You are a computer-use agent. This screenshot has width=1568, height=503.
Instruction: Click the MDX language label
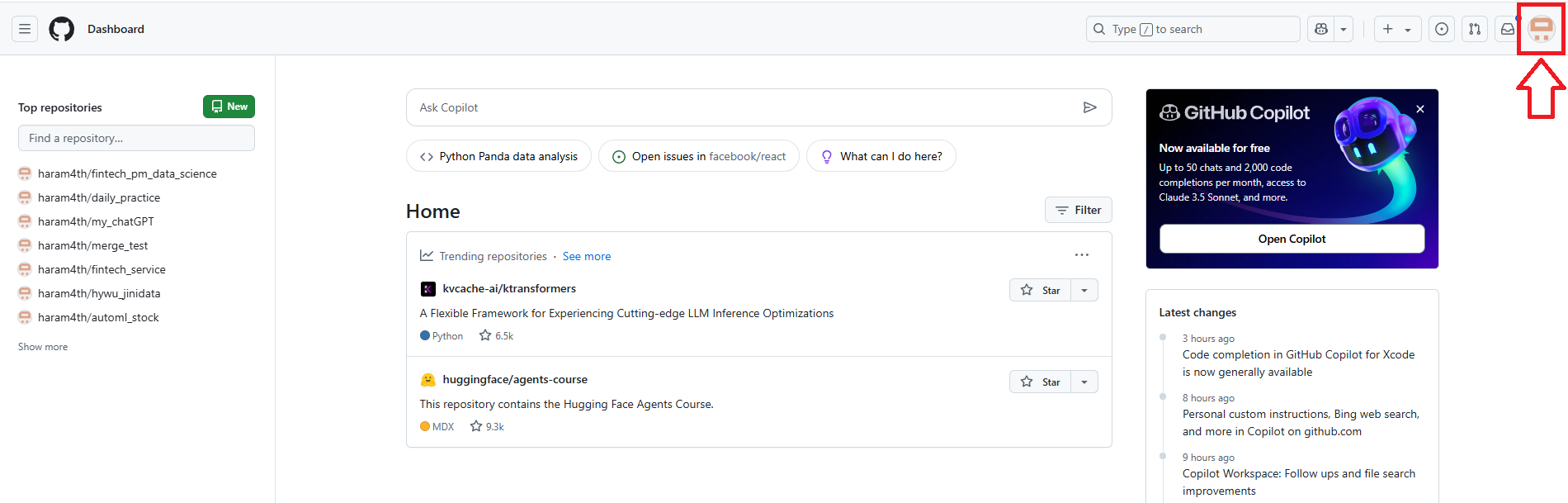click(437, 426)
